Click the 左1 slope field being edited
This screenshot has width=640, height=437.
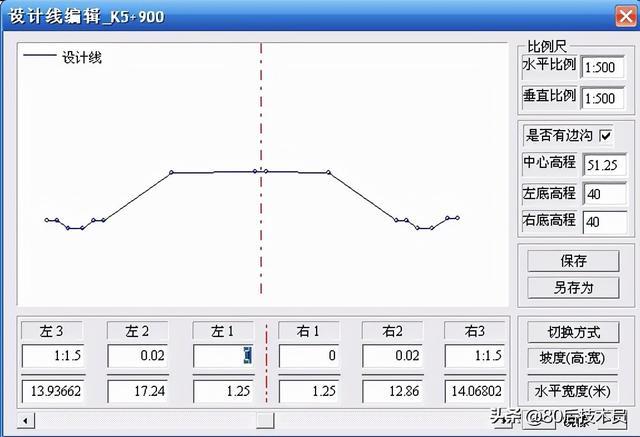pyautogui.click(x=223, y=356)
